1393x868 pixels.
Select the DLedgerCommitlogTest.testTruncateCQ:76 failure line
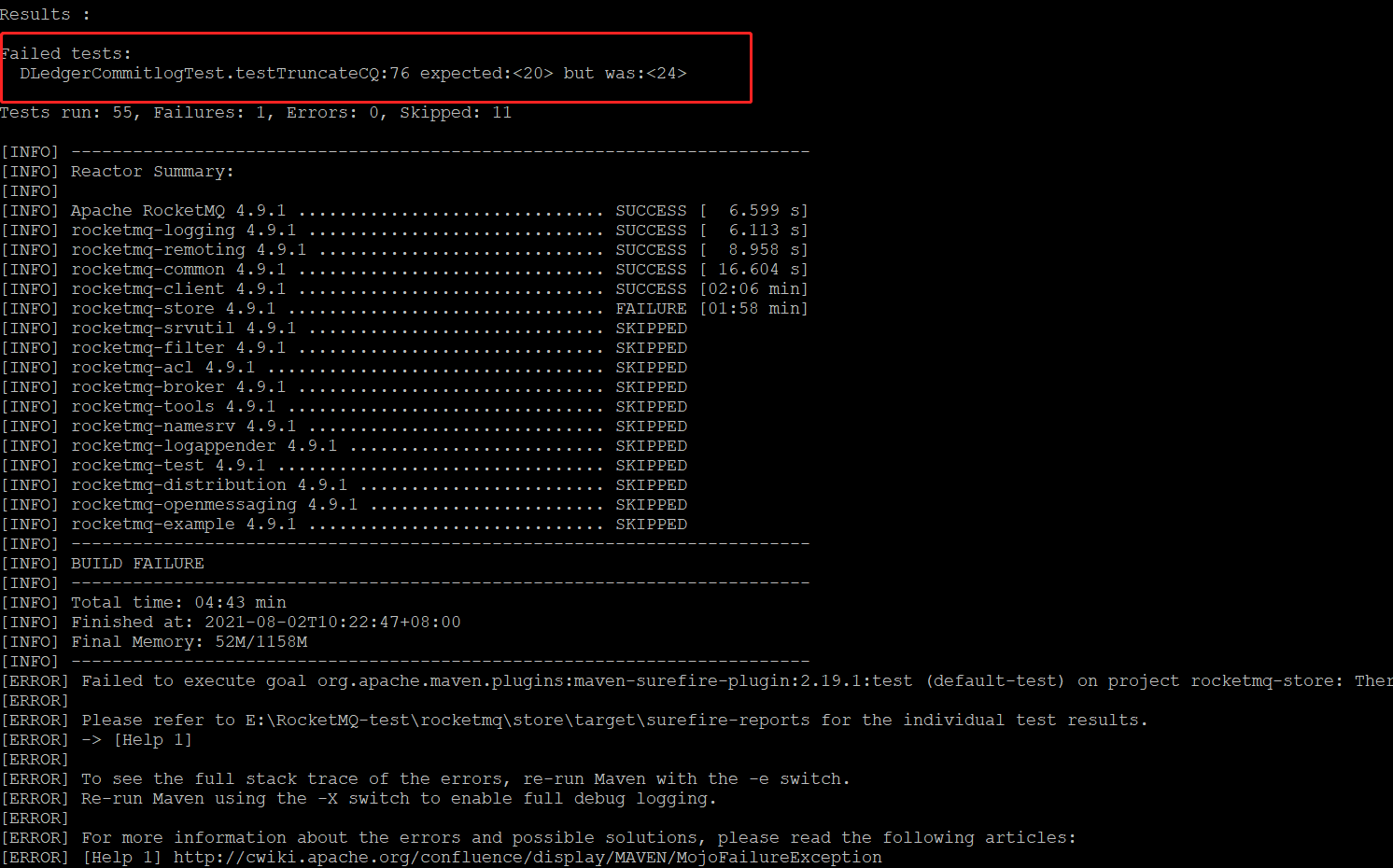coord(353,74)
